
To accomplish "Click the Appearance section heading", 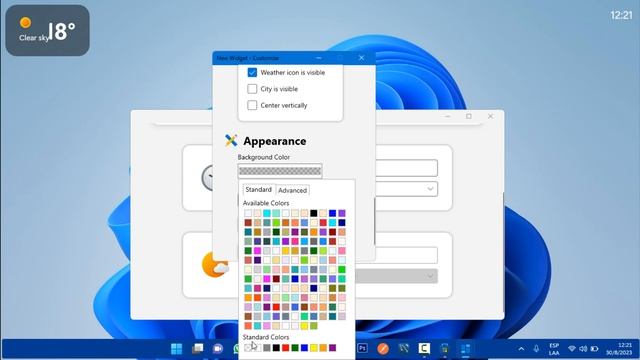I will pyautogui.click(x=275, y=141).
